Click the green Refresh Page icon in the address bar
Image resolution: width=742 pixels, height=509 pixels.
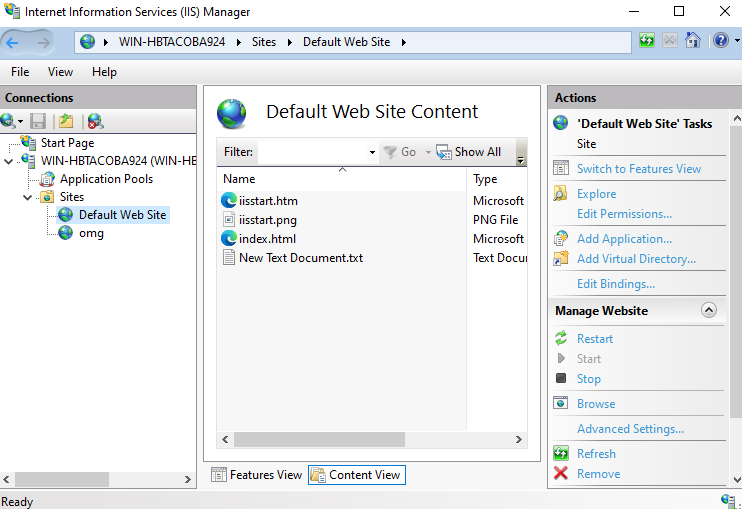tap(646, 40)
